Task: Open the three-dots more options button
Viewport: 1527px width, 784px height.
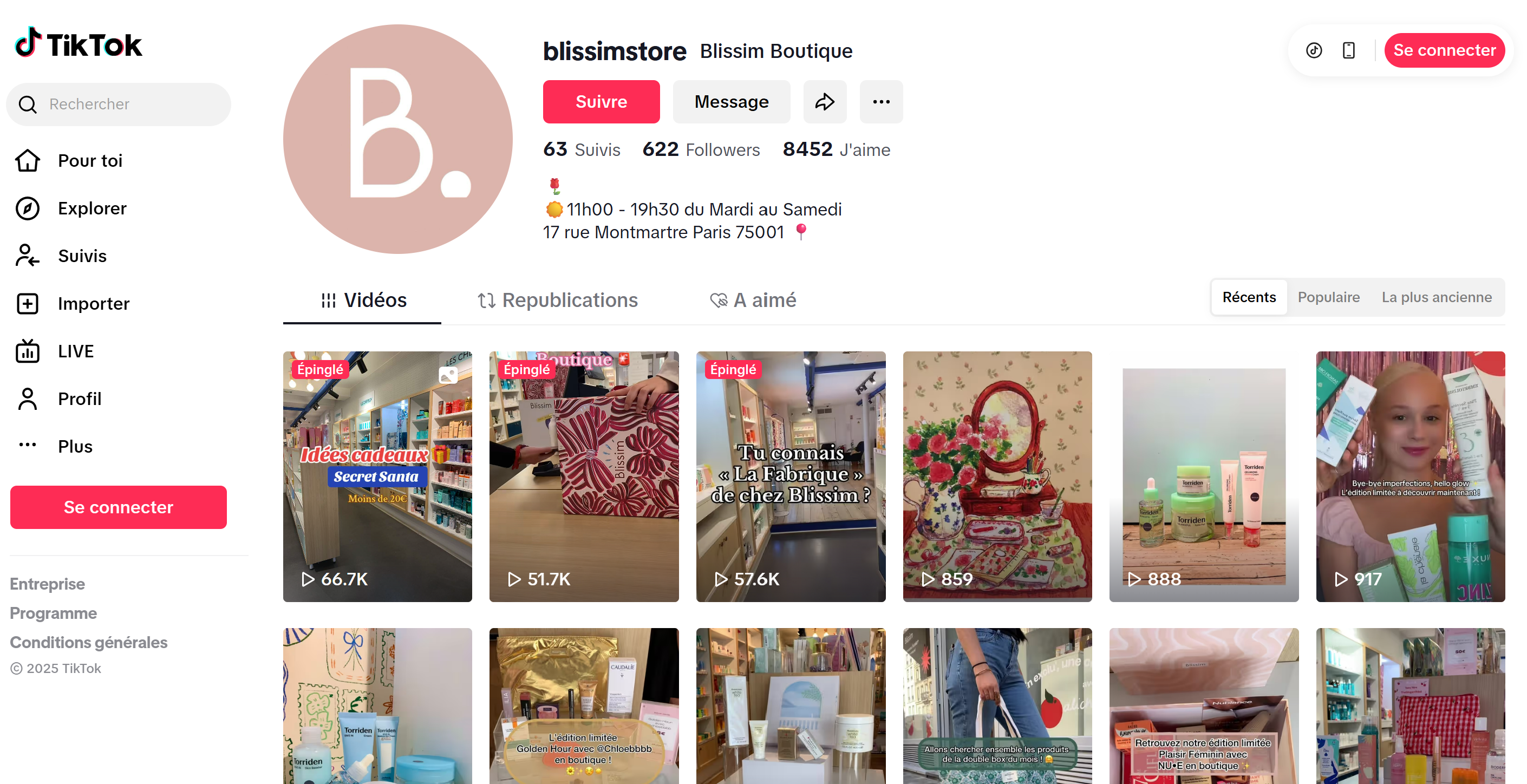Action: point(881,102)
